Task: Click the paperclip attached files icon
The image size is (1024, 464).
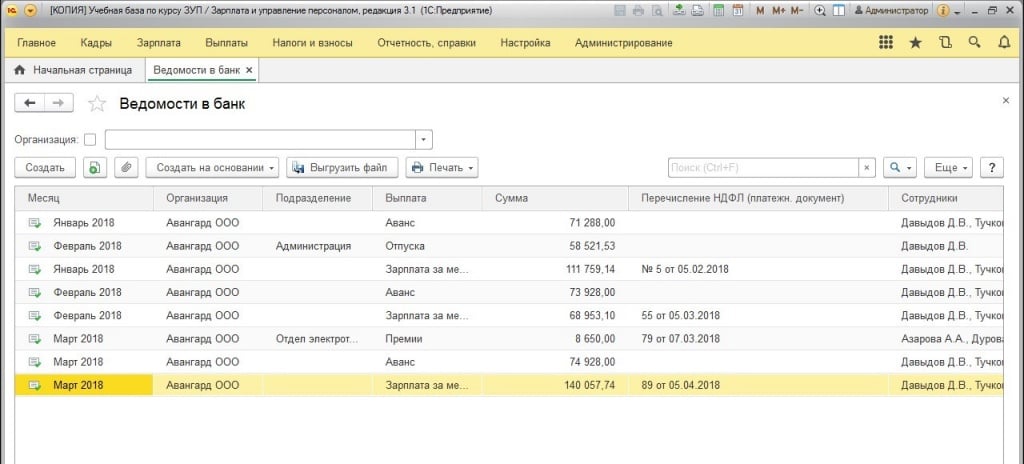Action: (x=125, y=168)
